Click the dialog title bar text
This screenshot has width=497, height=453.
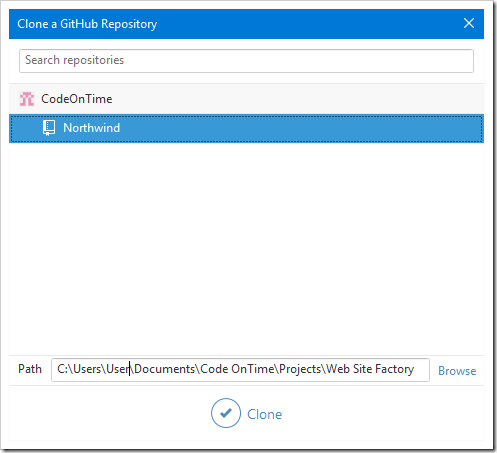pos(87,24)
